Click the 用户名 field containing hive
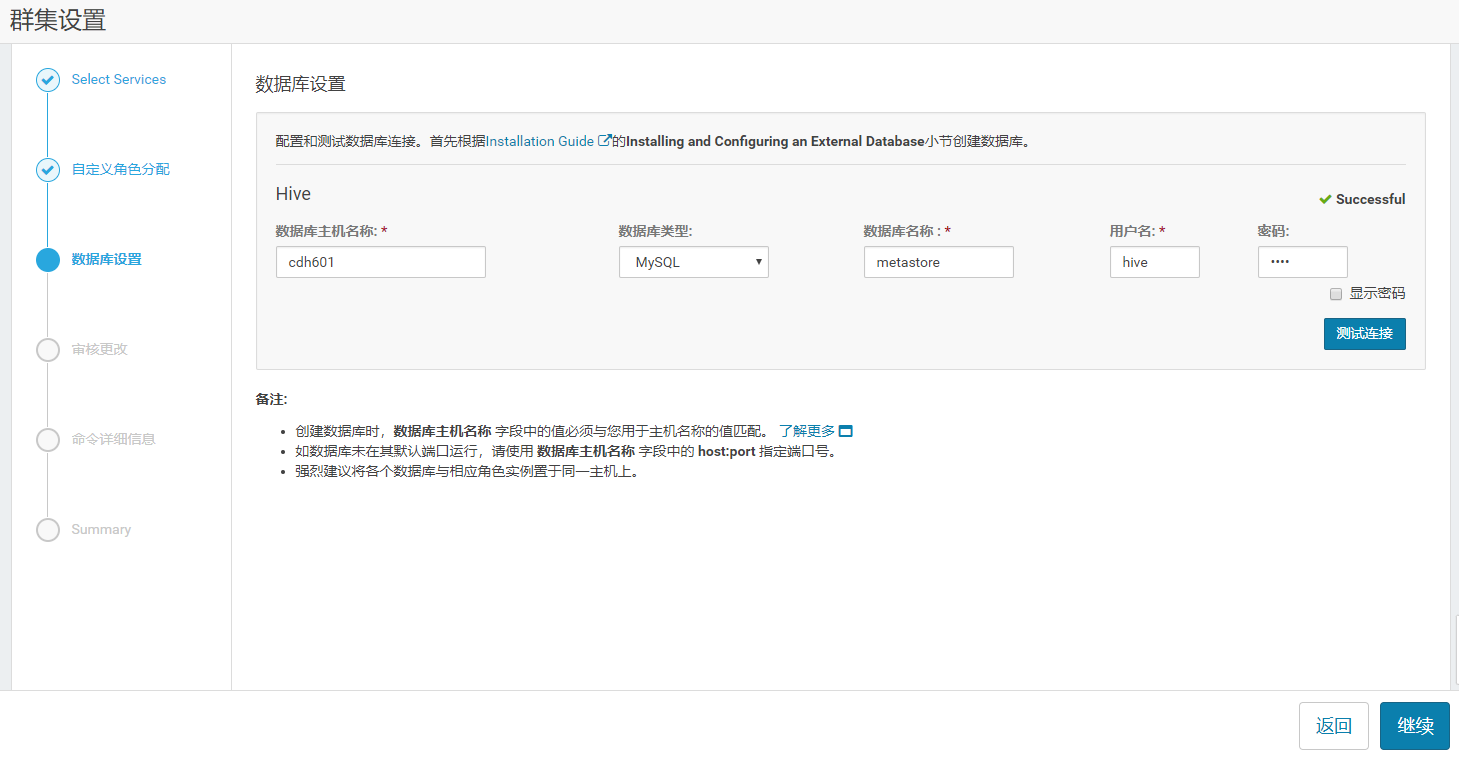The height and width of the screenshot is (759, 1459). (1155, 262)
